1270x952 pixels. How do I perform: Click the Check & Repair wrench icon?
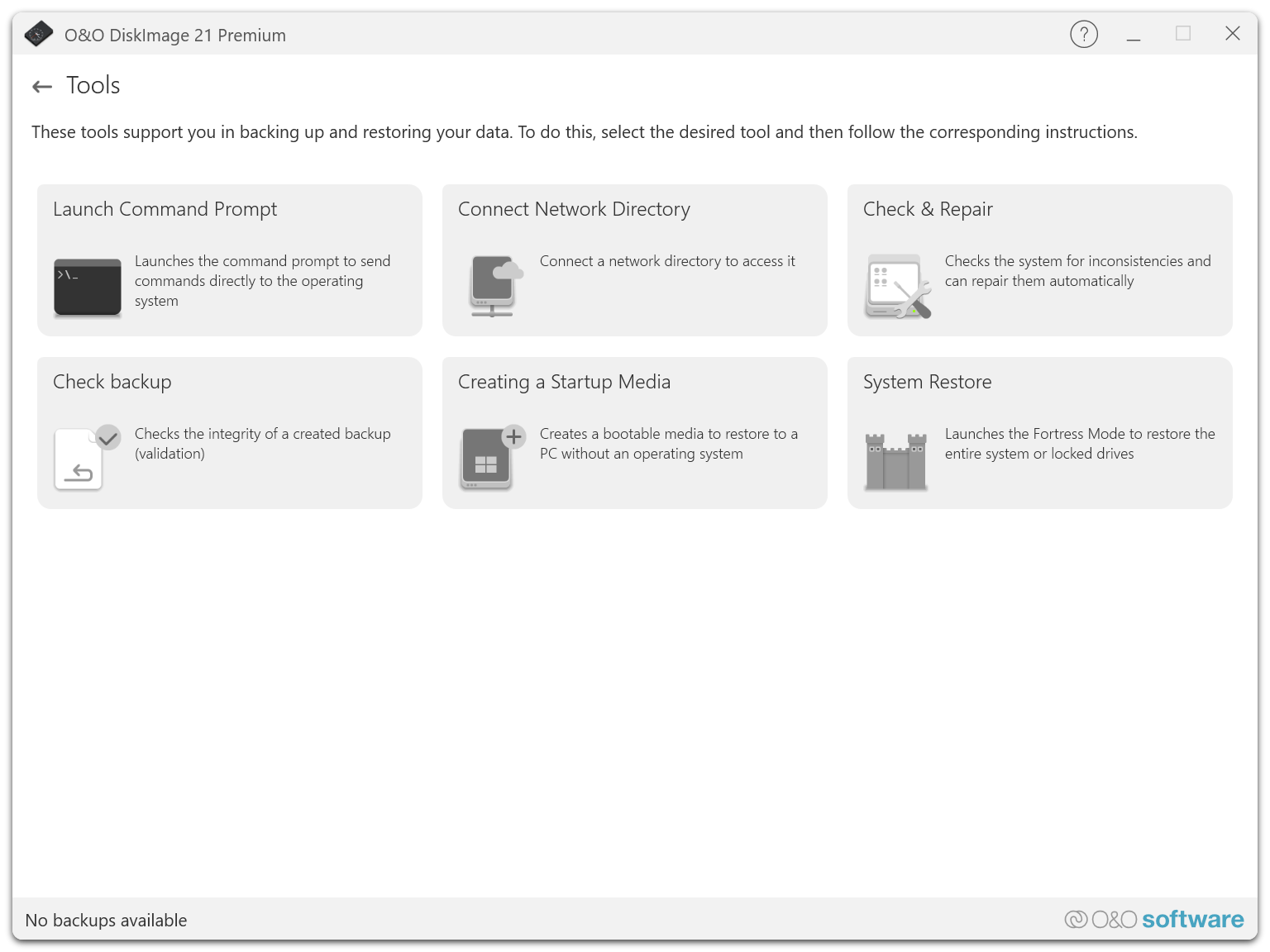[898, 287]
